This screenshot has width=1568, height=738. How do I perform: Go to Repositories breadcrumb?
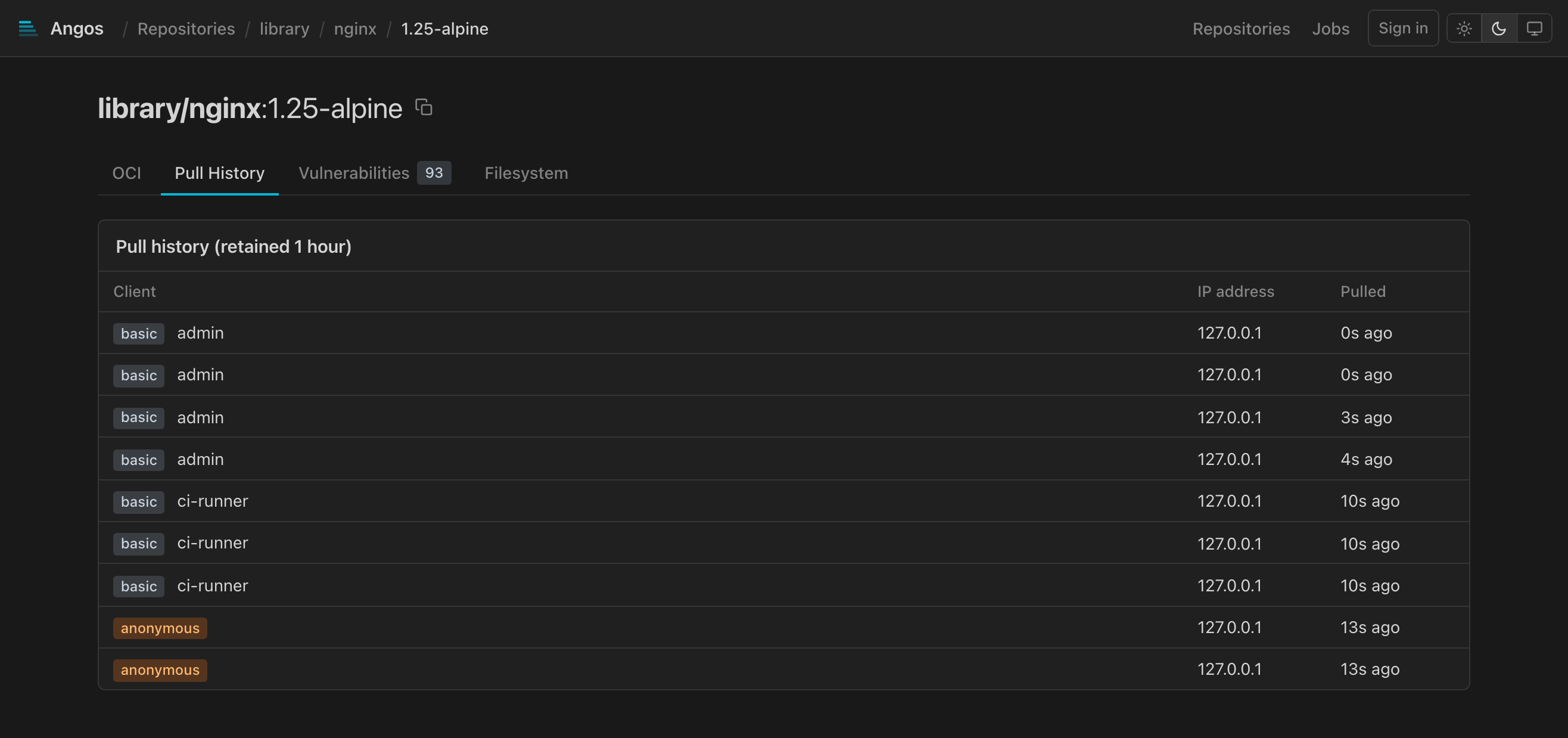[186, 29]
